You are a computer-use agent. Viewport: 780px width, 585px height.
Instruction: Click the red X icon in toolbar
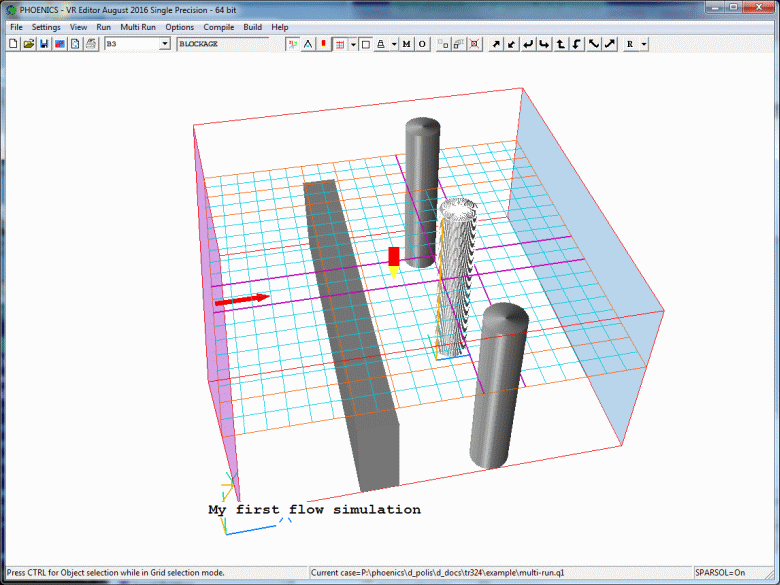[x=473, y=44]
